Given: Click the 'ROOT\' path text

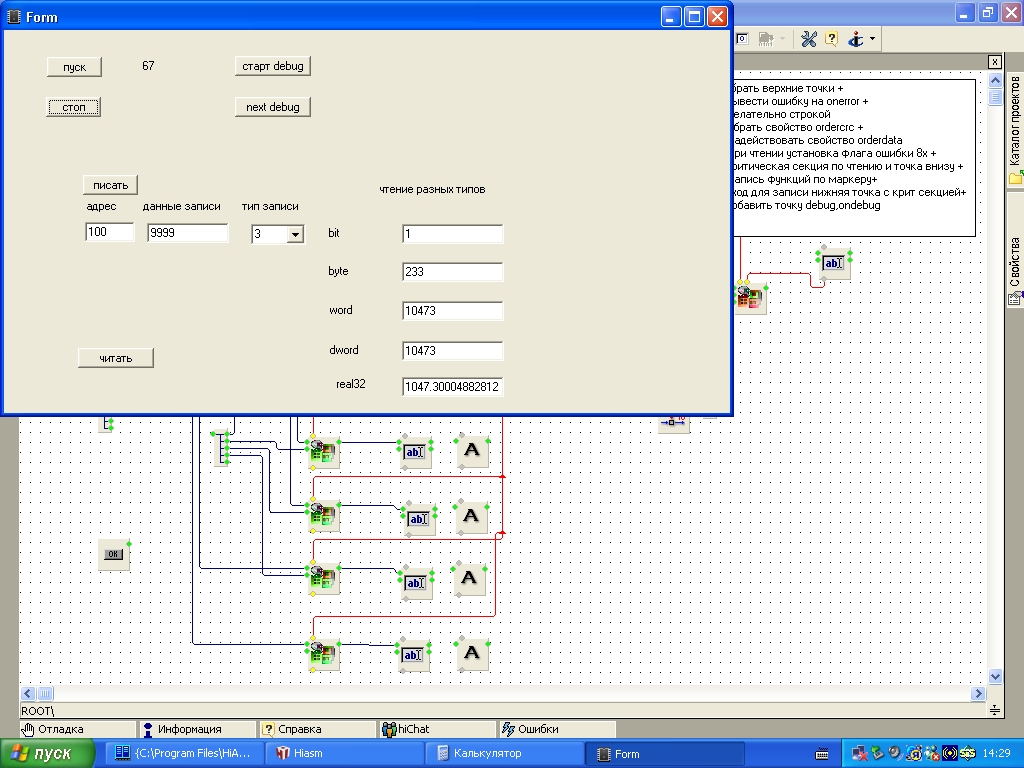Looking at the screenshot, I should click(x=37, y=711).
